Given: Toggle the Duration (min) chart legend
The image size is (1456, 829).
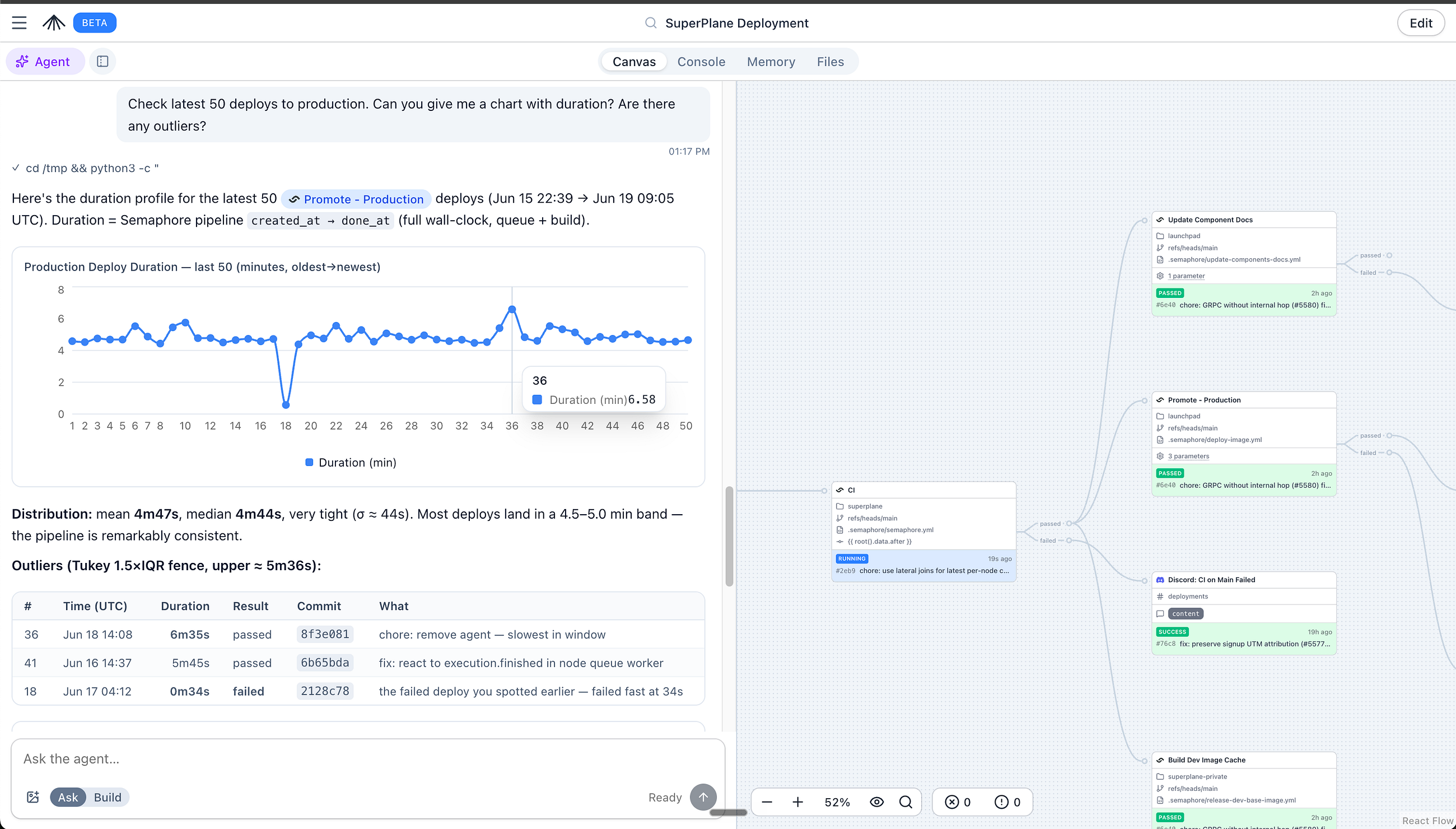Looking at the screenshot, I should click(x=351, y=462).
